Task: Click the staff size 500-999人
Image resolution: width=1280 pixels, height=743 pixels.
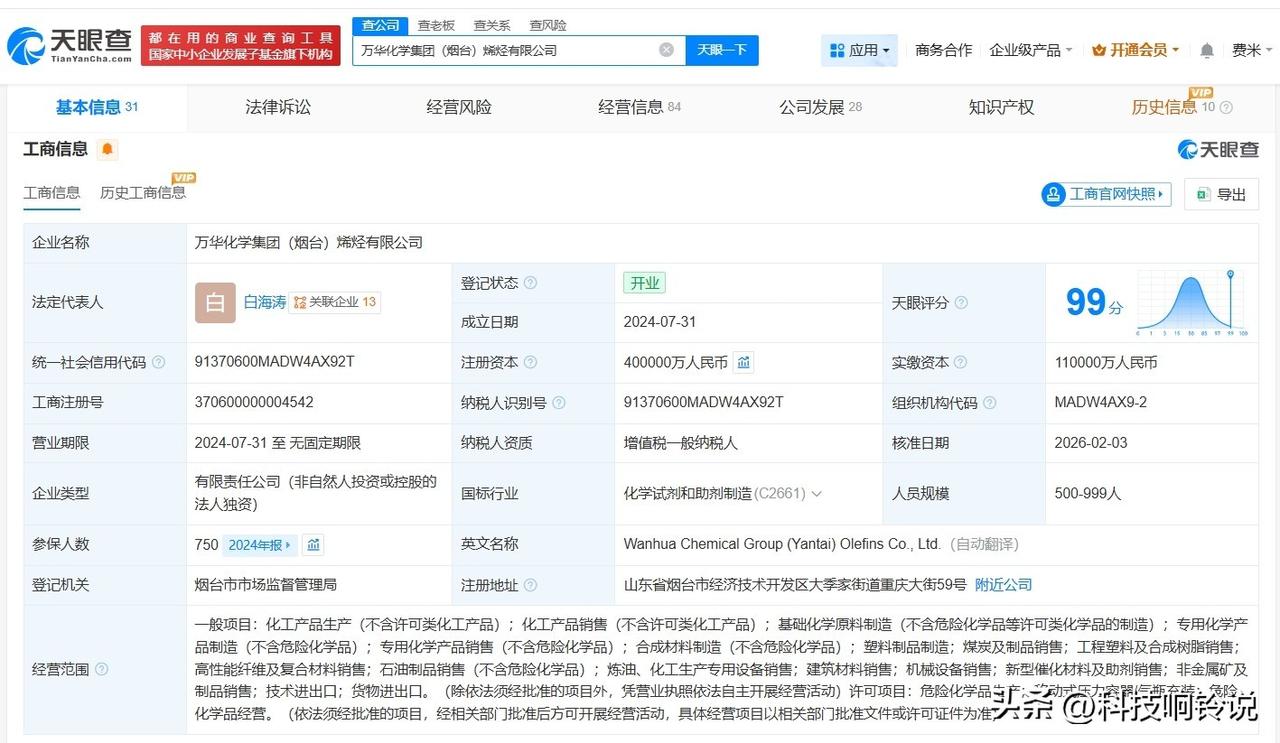Action: coord(1088,493)
